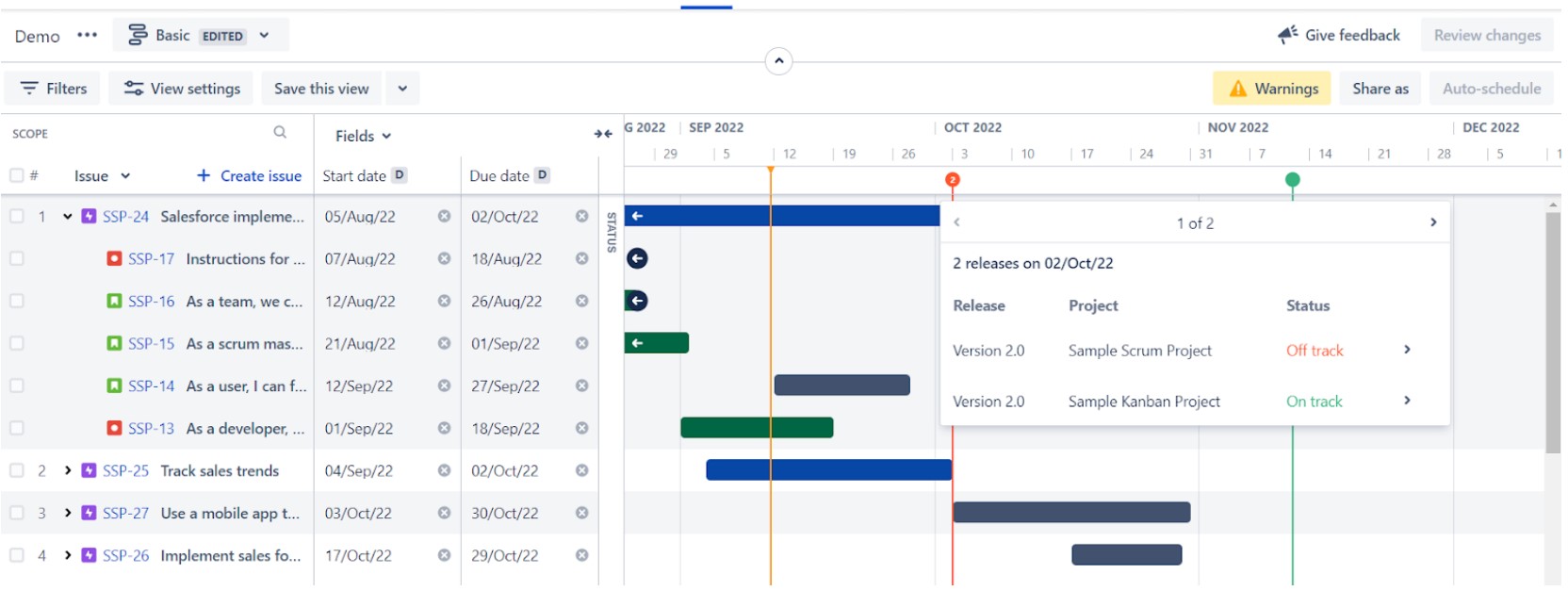Open the Basic view dropdown
1568x591 pixels.
point(201,36)
